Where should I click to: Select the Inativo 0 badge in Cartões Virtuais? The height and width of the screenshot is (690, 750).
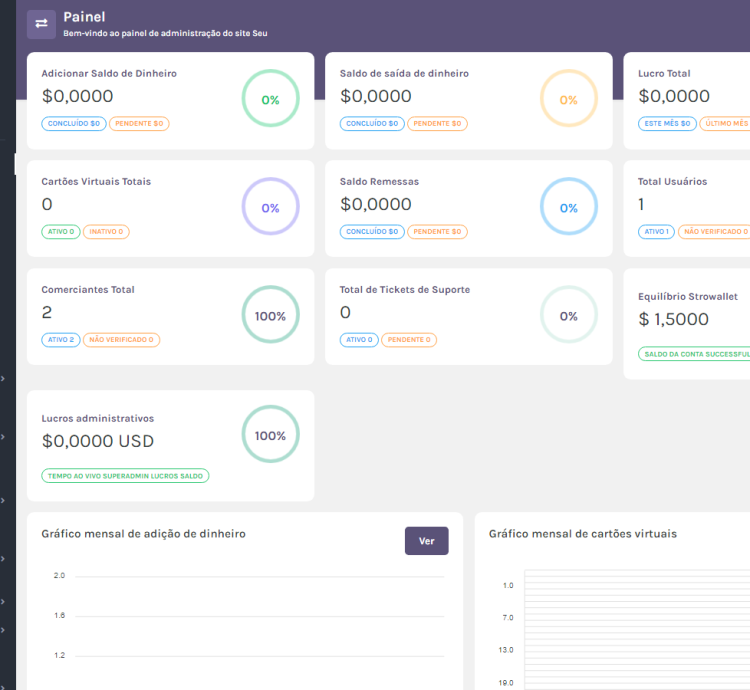(106, 232)
